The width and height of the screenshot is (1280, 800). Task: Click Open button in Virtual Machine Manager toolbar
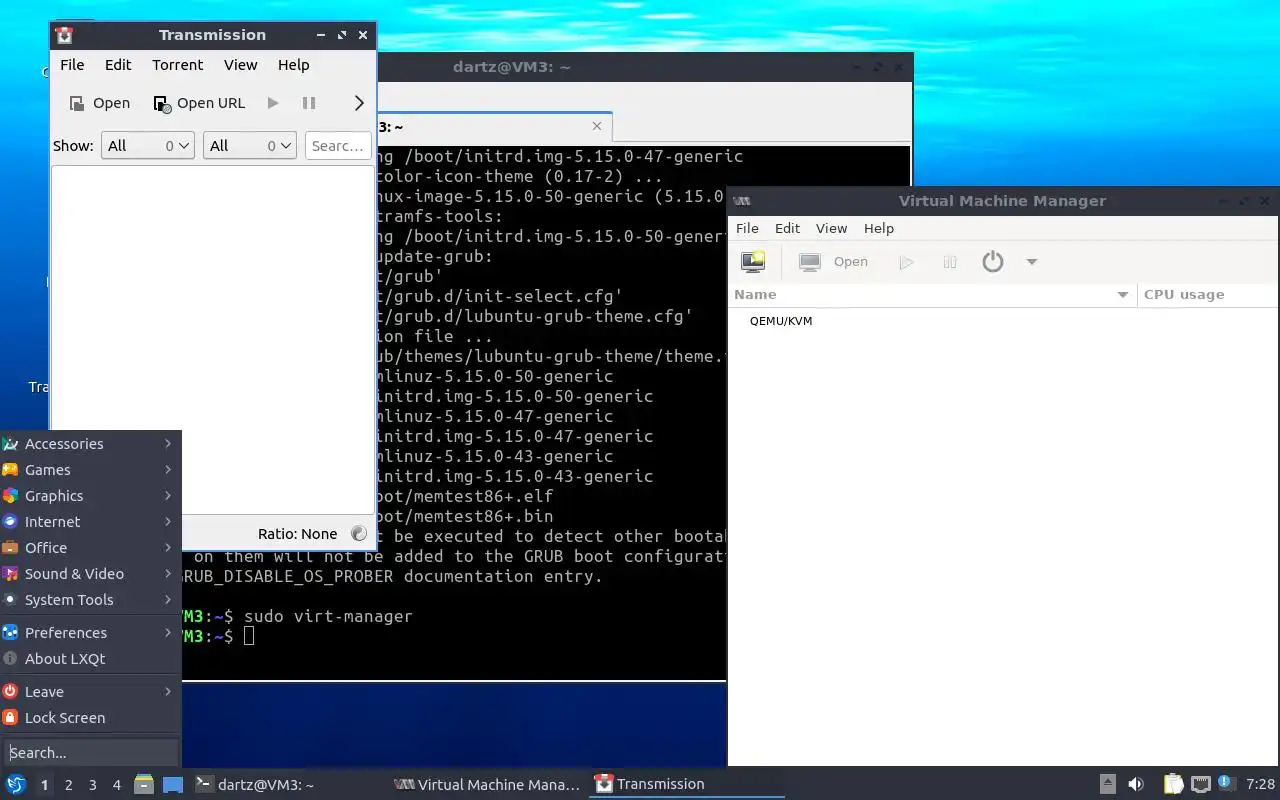tap(834, 262)
